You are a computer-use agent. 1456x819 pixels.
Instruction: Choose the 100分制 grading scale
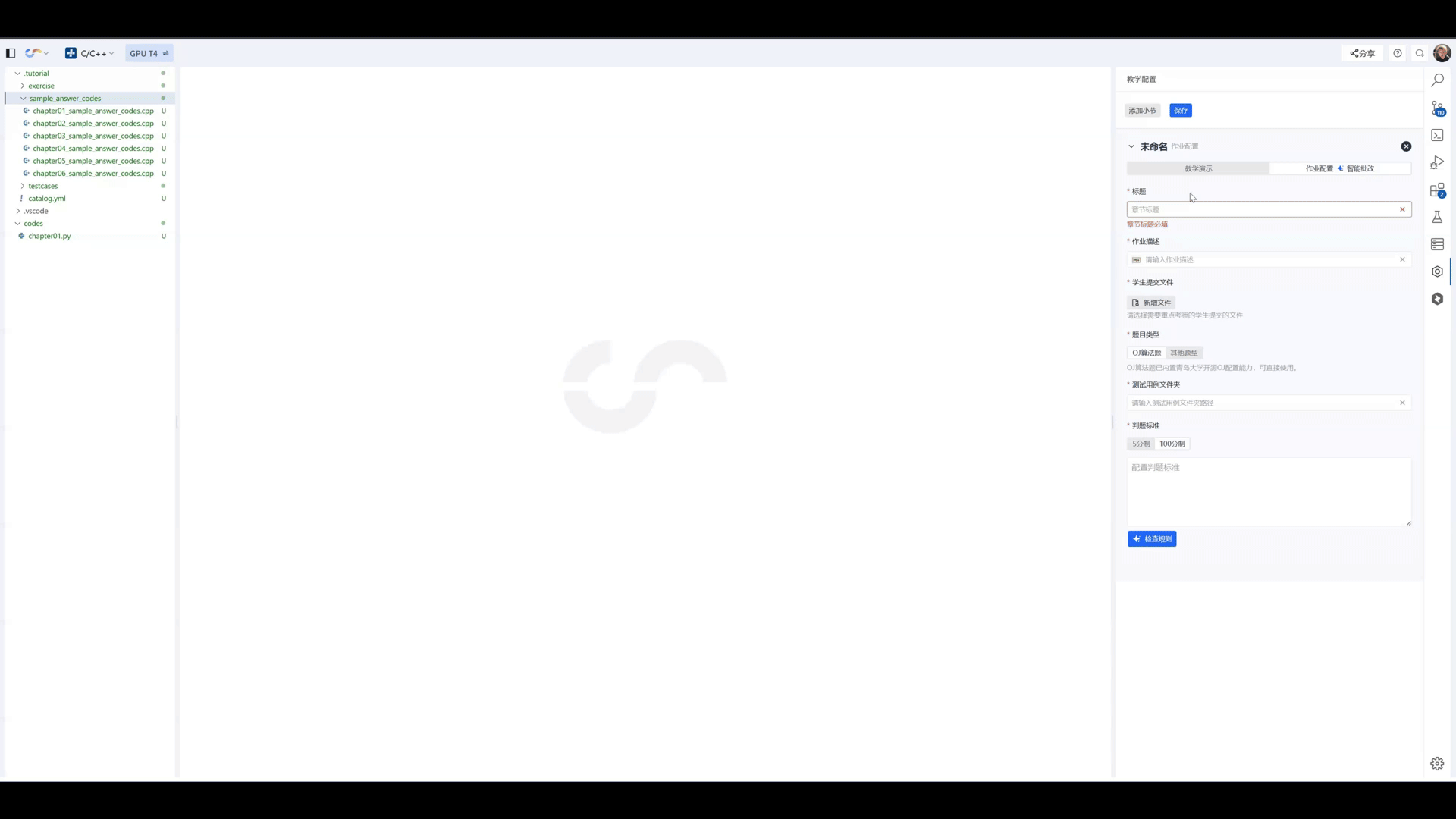pyautogui.click(x=1172, y=444)
